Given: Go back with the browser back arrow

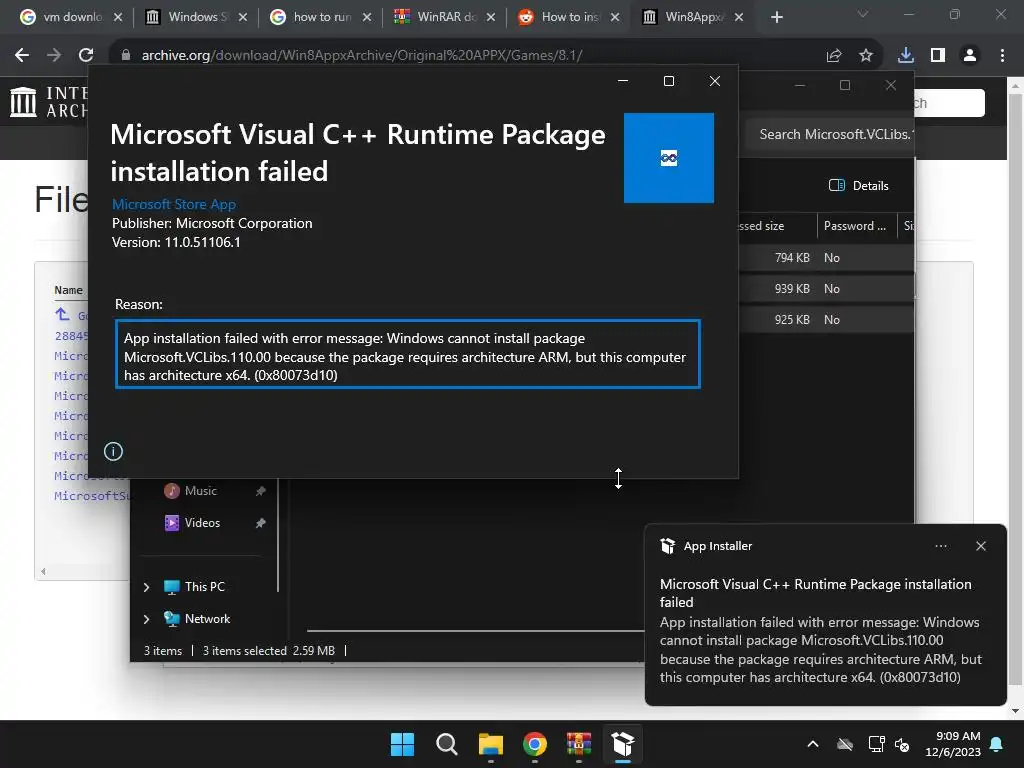Looking at the screenshot, I should (22, 55).
